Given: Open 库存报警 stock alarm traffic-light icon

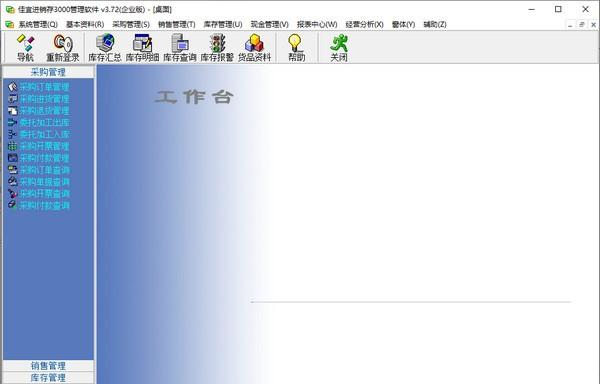Looking at the screenshot, I should [x=217, y=48].
